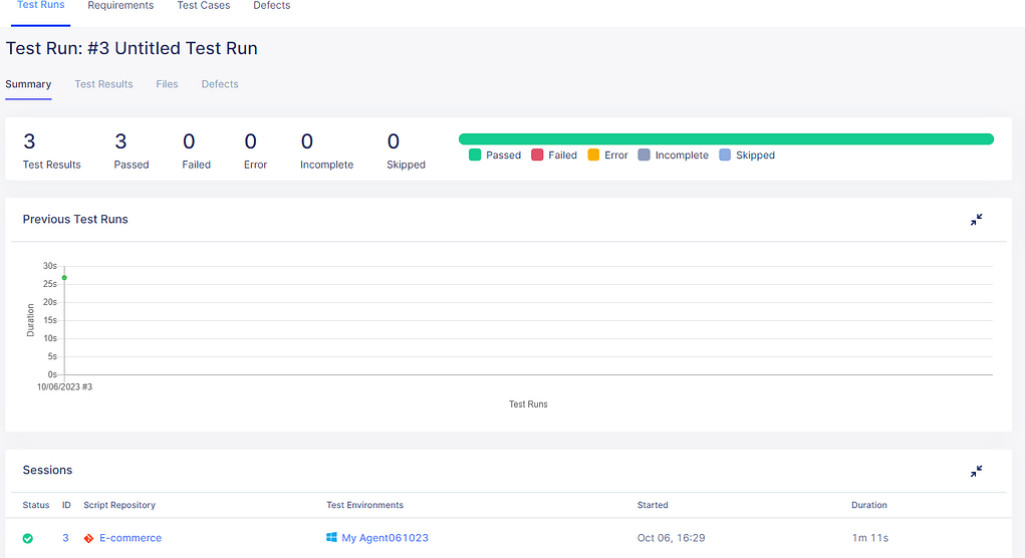Screen dimensions: 1025x558
Task: Toggle the Incomplete legend swatch
Action: [644, 155]
